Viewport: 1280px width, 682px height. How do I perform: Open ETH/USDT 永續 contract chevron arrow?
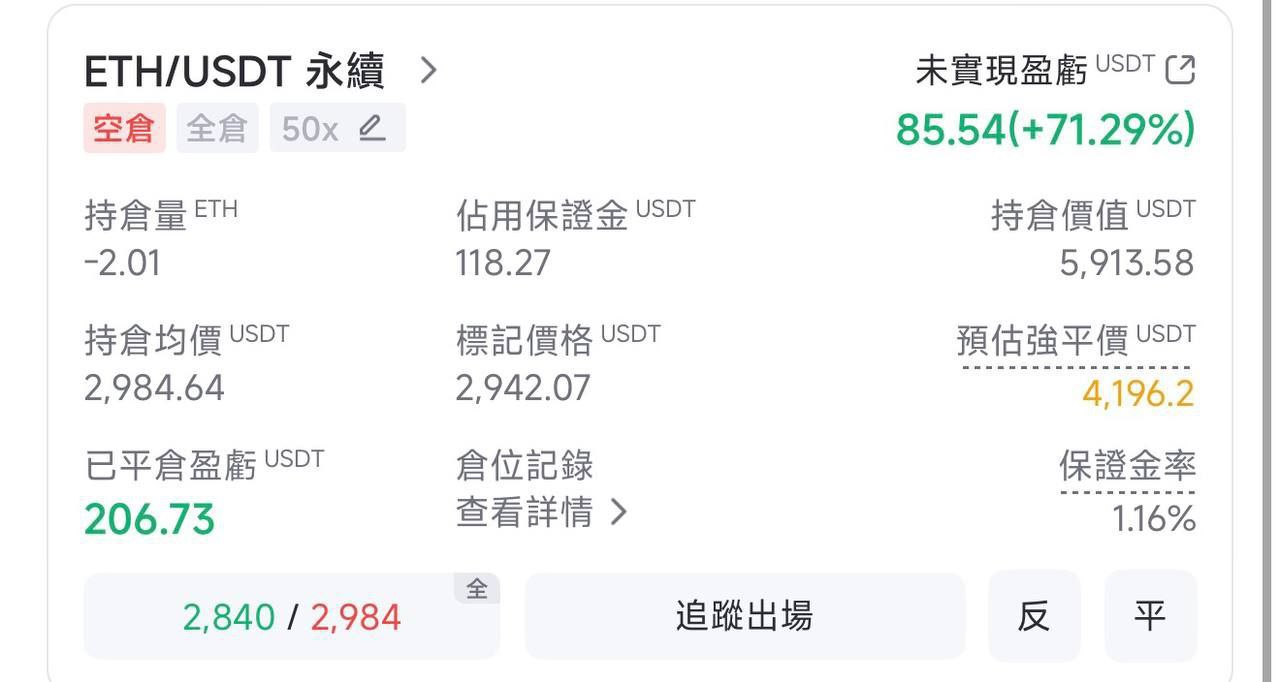click(x=428, y=70)
